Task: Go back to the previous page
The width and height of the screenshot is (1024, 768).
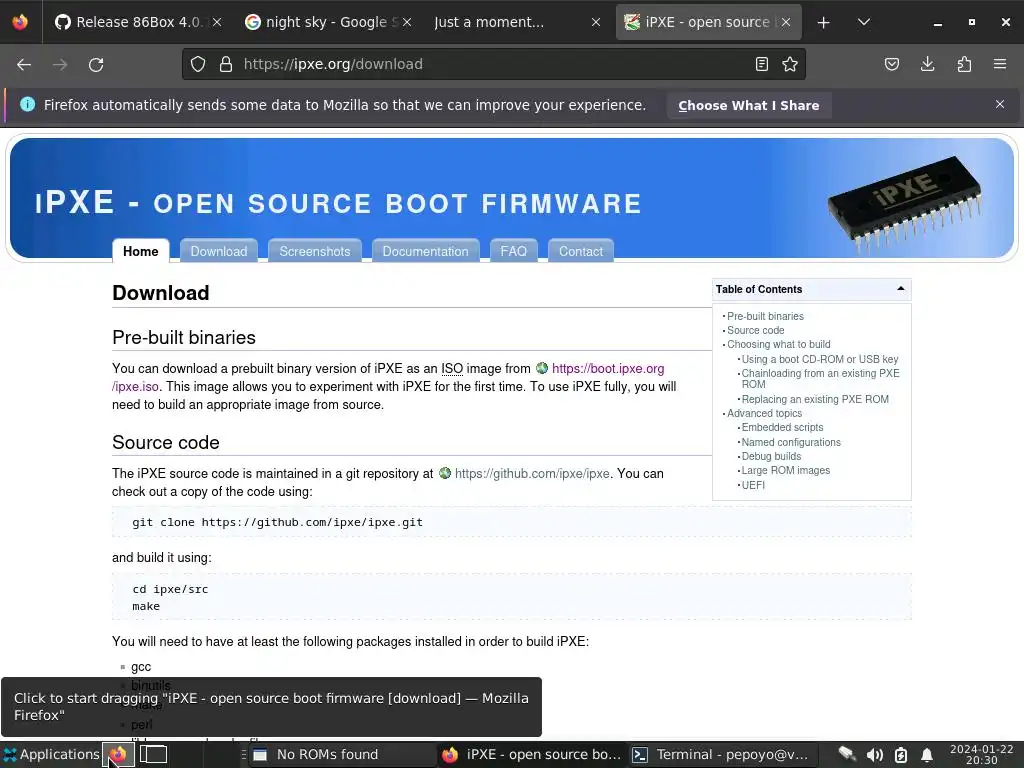Action: click(24, 65)
